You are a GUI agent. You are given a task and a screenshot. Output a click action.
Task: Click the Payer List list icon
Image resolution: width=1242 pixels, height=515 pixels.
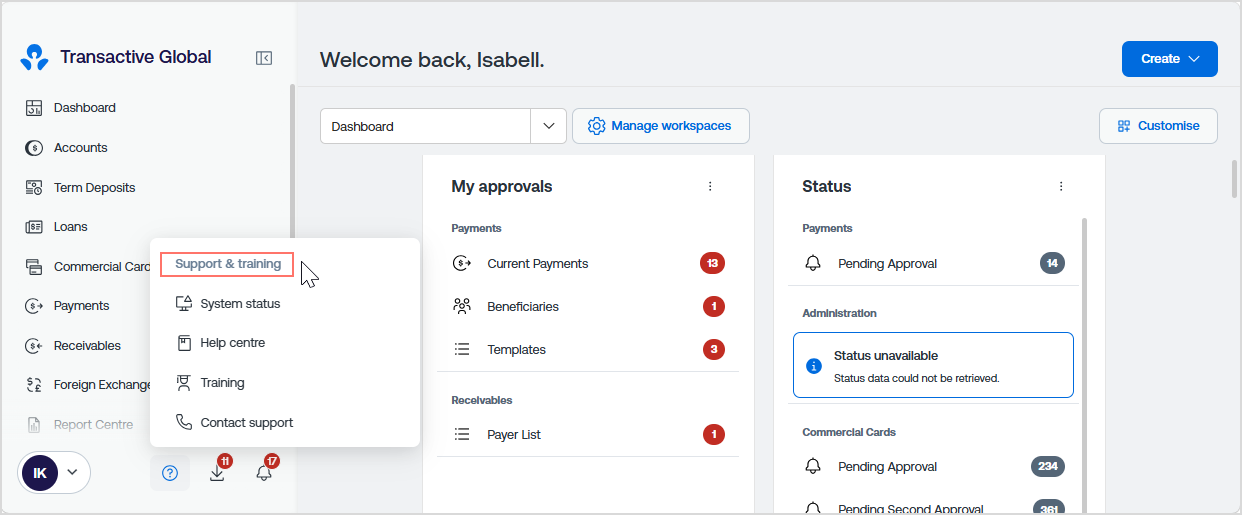click(462, 434)
